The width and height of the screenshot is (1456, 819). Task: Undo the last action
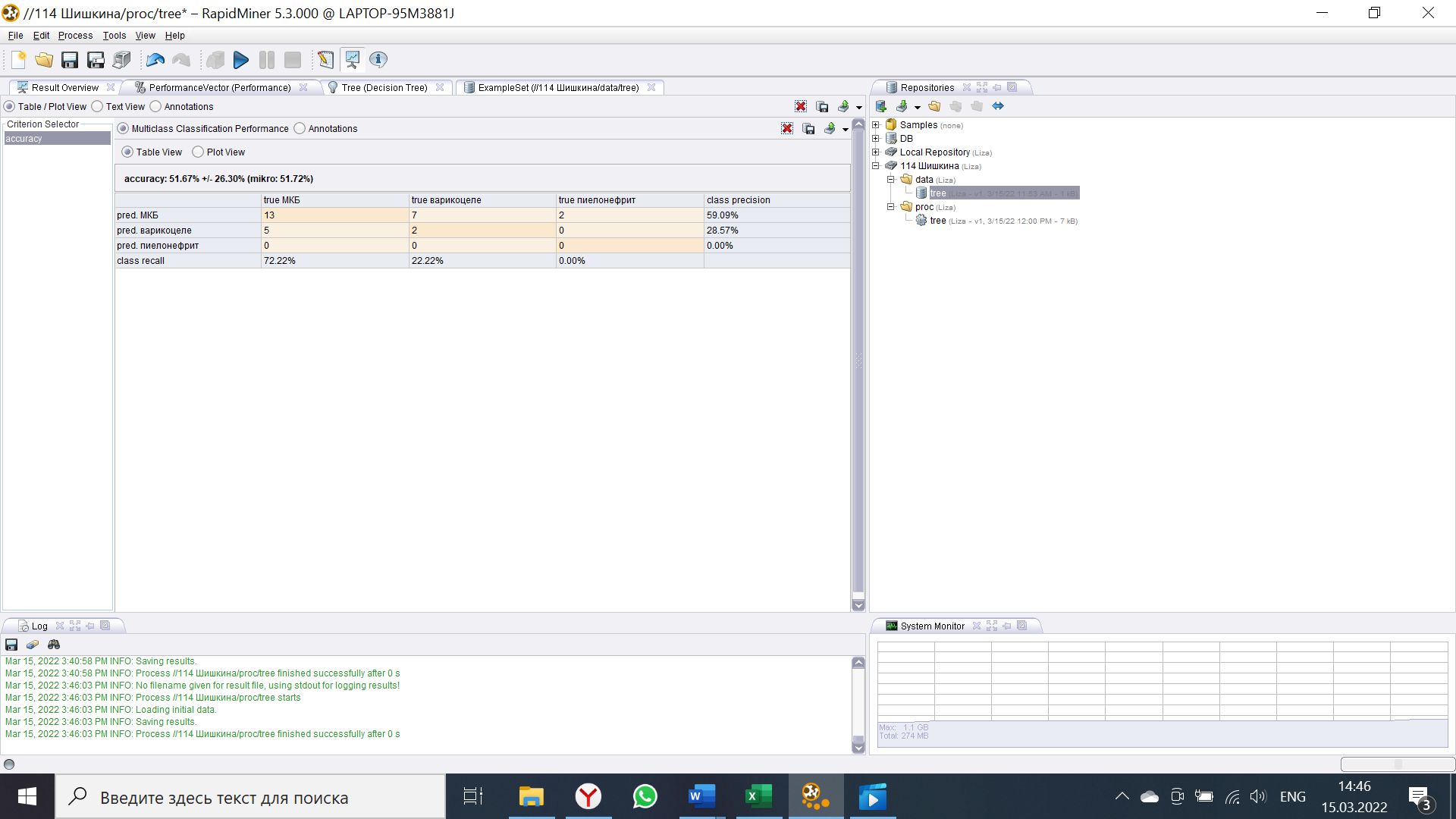click(x=155, y=60)
